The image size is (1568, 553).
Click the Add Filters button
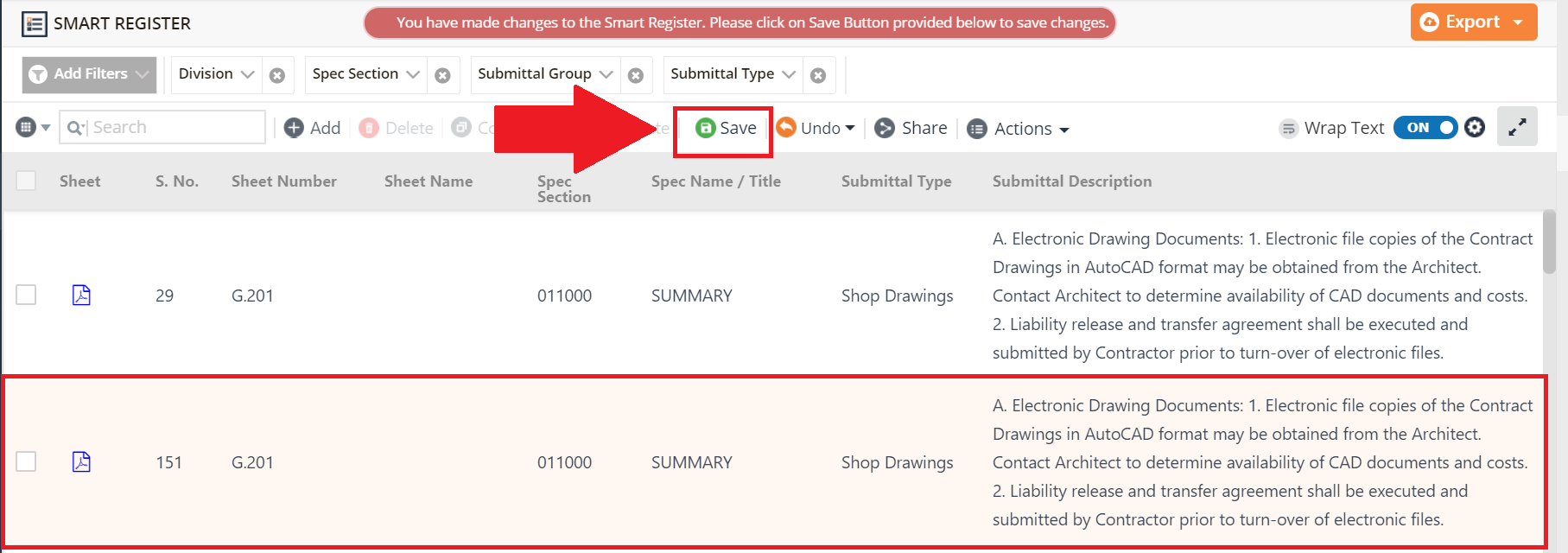point(90,75)
